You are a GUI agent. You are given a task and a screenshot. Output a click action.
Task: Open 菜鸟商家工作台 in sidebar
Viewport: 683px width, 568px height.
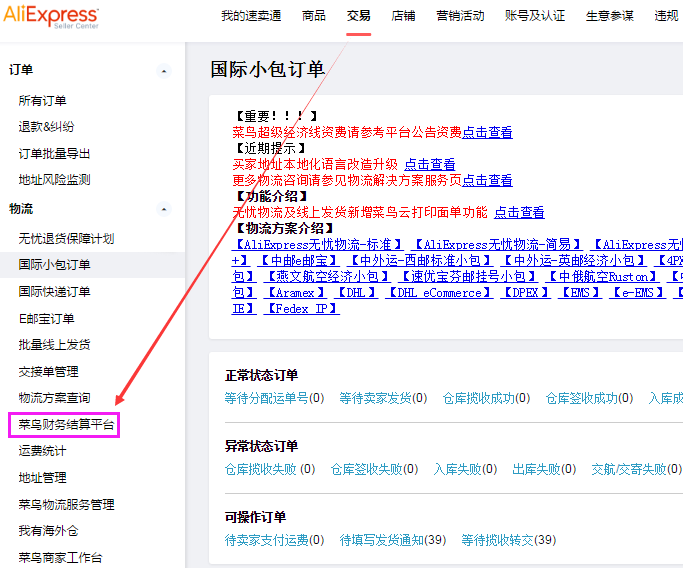coord(60,558)
